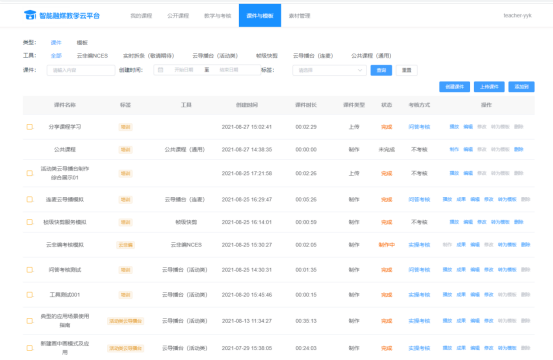
Task: Select the checkbox for 分享课程学习 row
Action: [30, 127]
